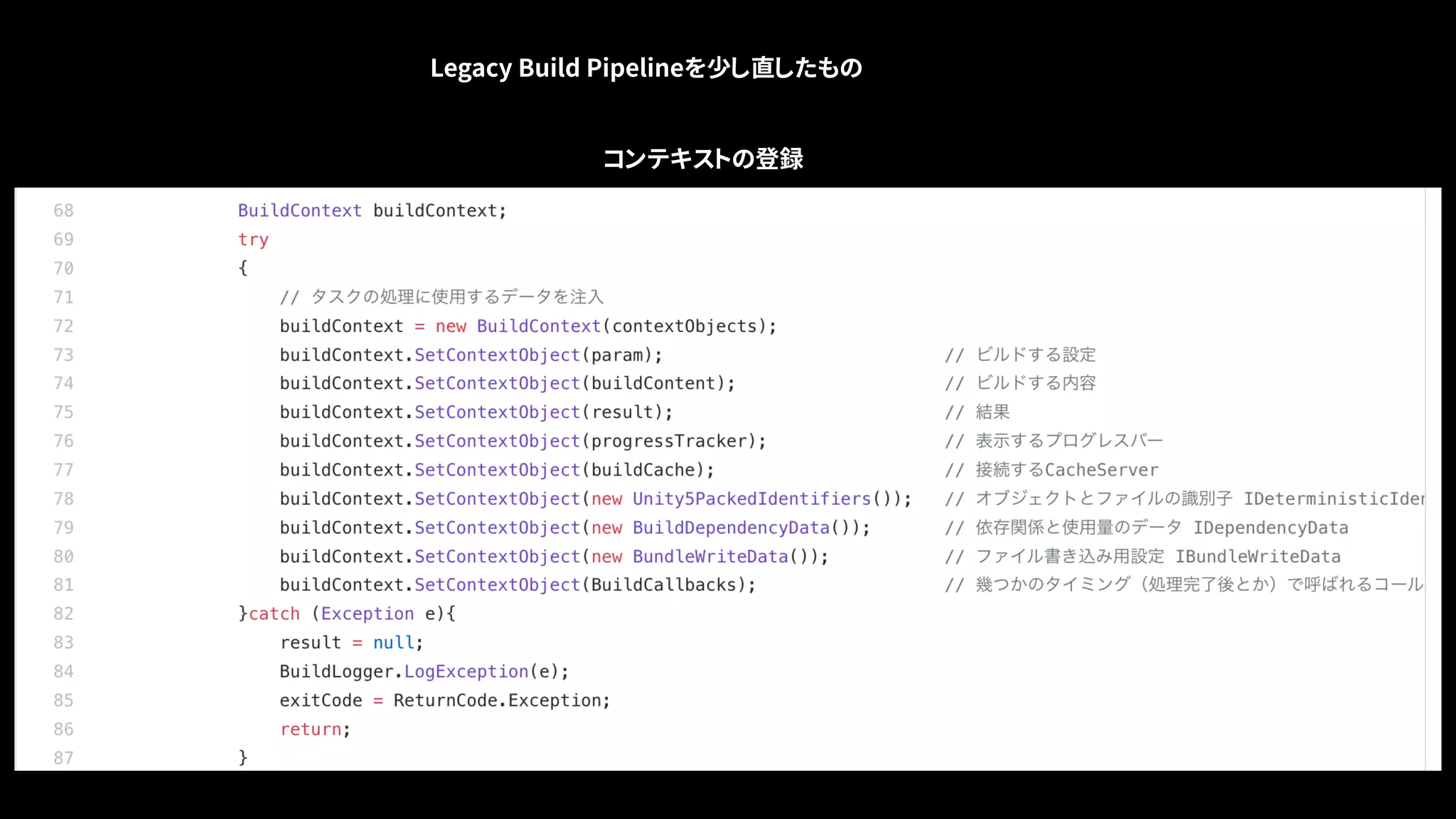
Task: Click 'Unity5PackedIdentifiers' class name
Action: [752, 498]
